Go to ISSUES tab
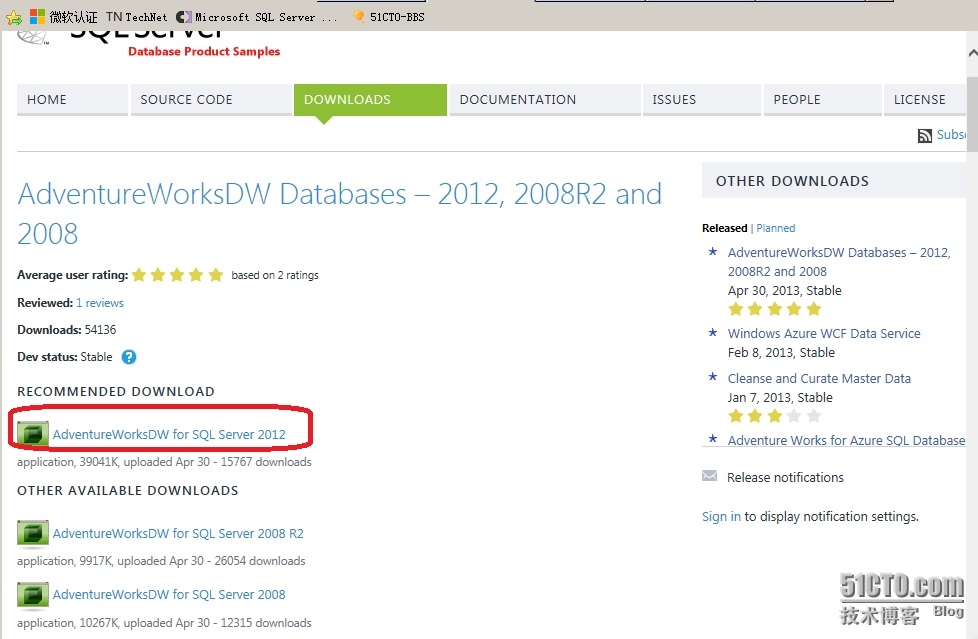The height and width of the screenshot is (639, 978). [702, 100]
